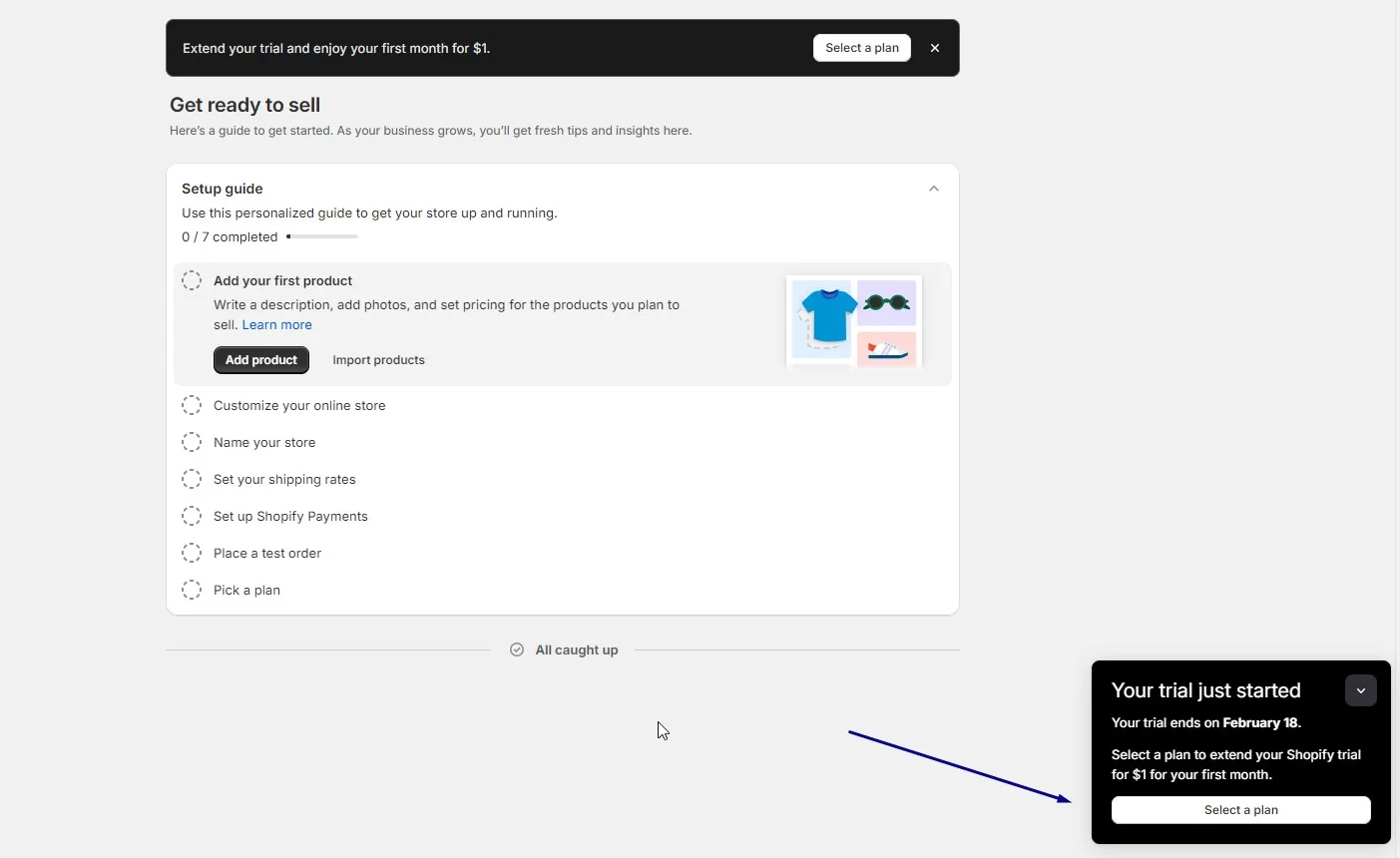Click Place a test order circle icon

(192, 554)
